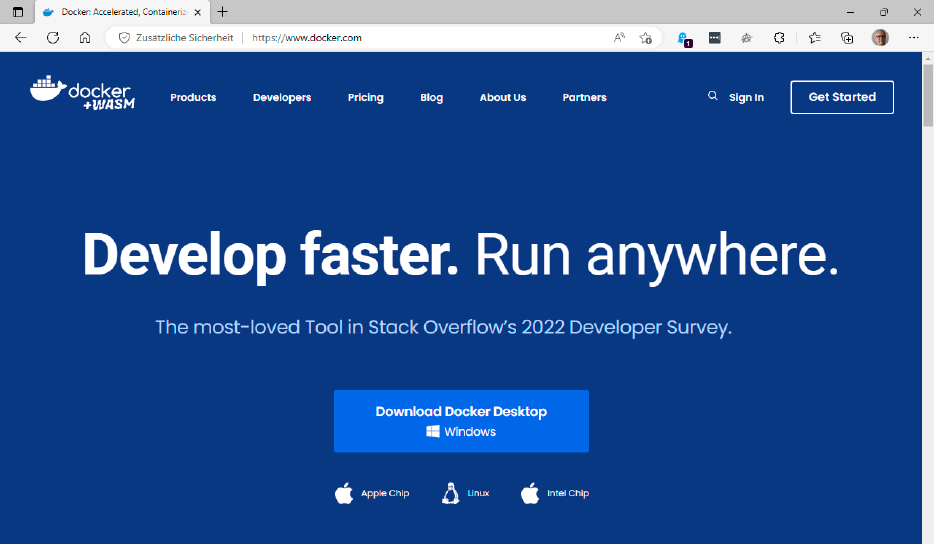Image resolution: width=934 pixels, height=544 pixels.
Task: Open the user profile avatar
Action: 880,38
